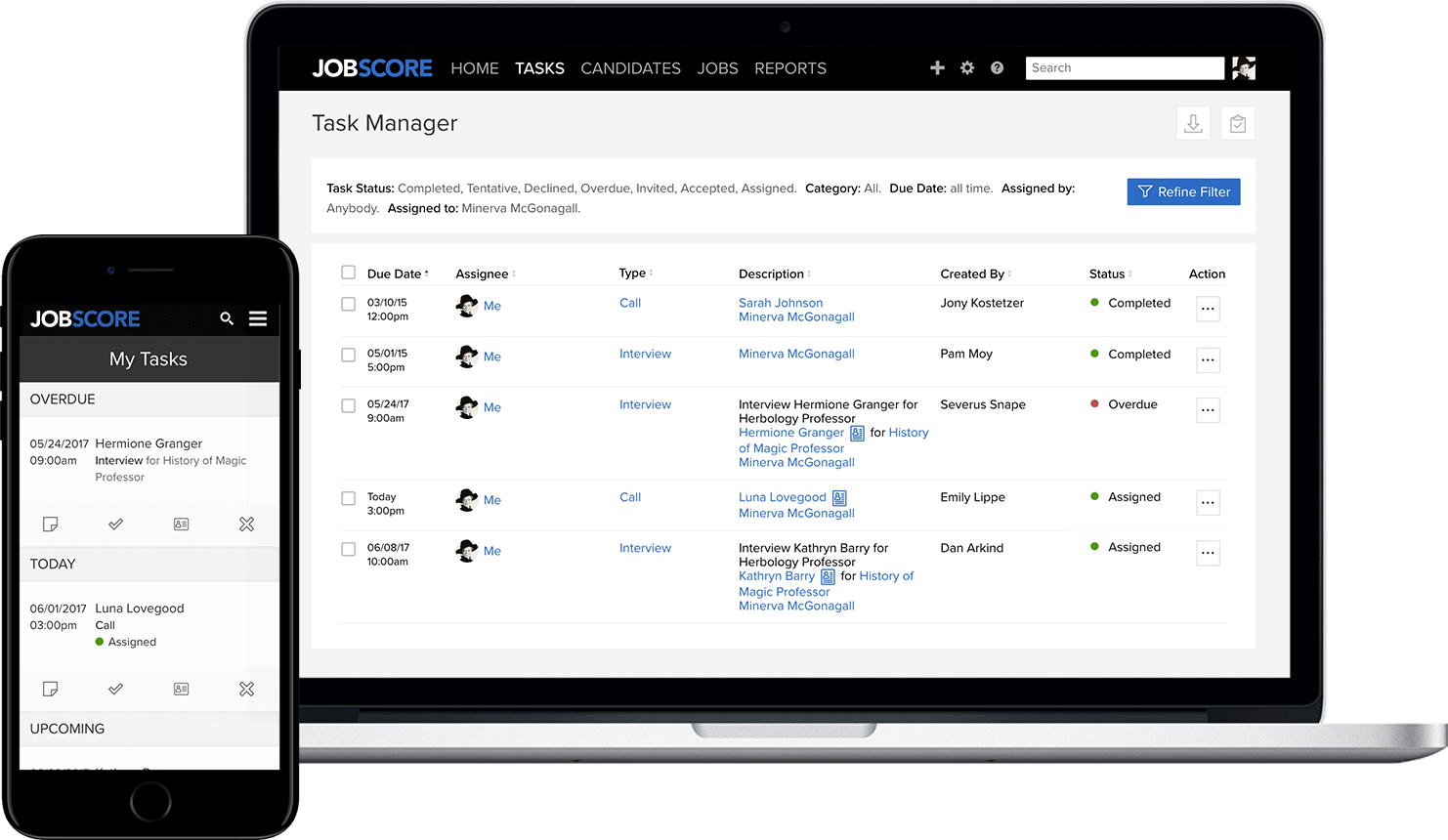
Task: Open the settings gear icon
Action: click(966, 67)
